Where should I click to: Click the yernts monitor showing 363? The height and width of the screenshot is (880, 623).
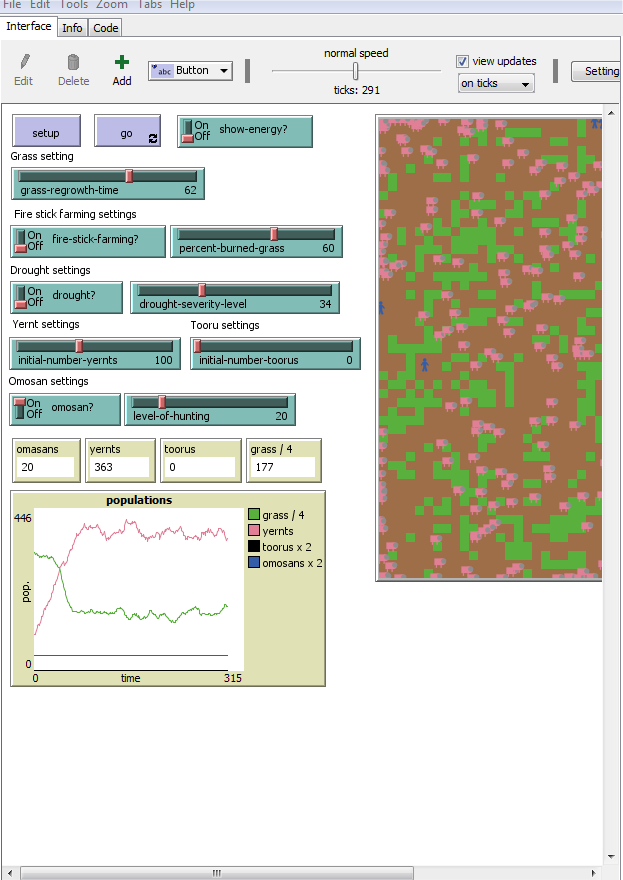click(x=120, y=461)
